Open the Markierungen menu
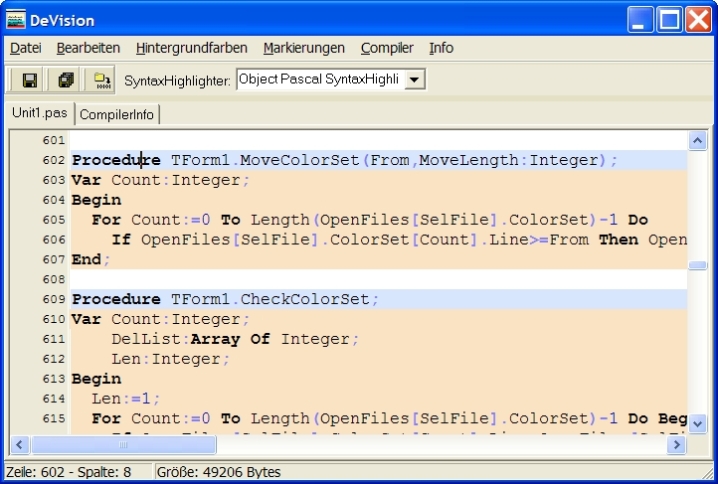The image size is (718, 484). (x=304, y=47)
